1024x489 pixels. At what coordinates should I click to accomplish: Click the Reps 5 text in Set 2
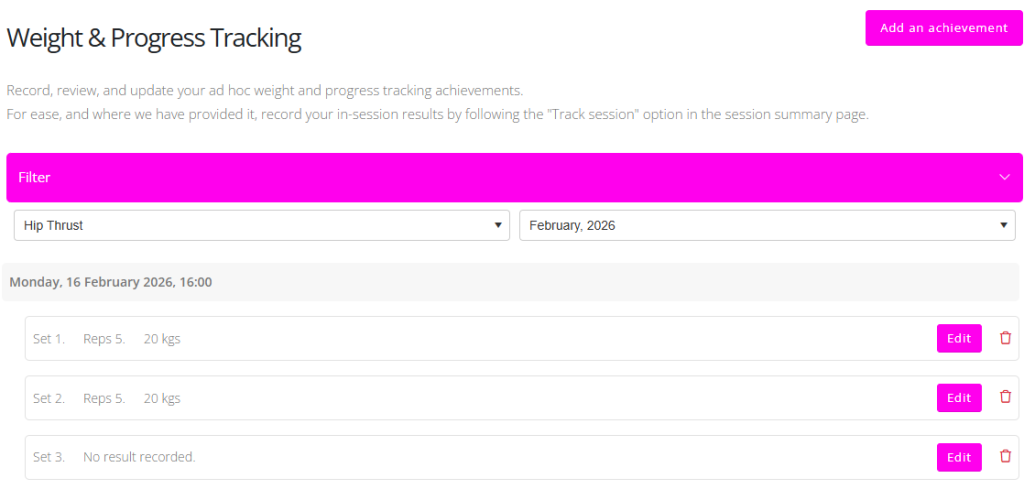click(104, 398)
